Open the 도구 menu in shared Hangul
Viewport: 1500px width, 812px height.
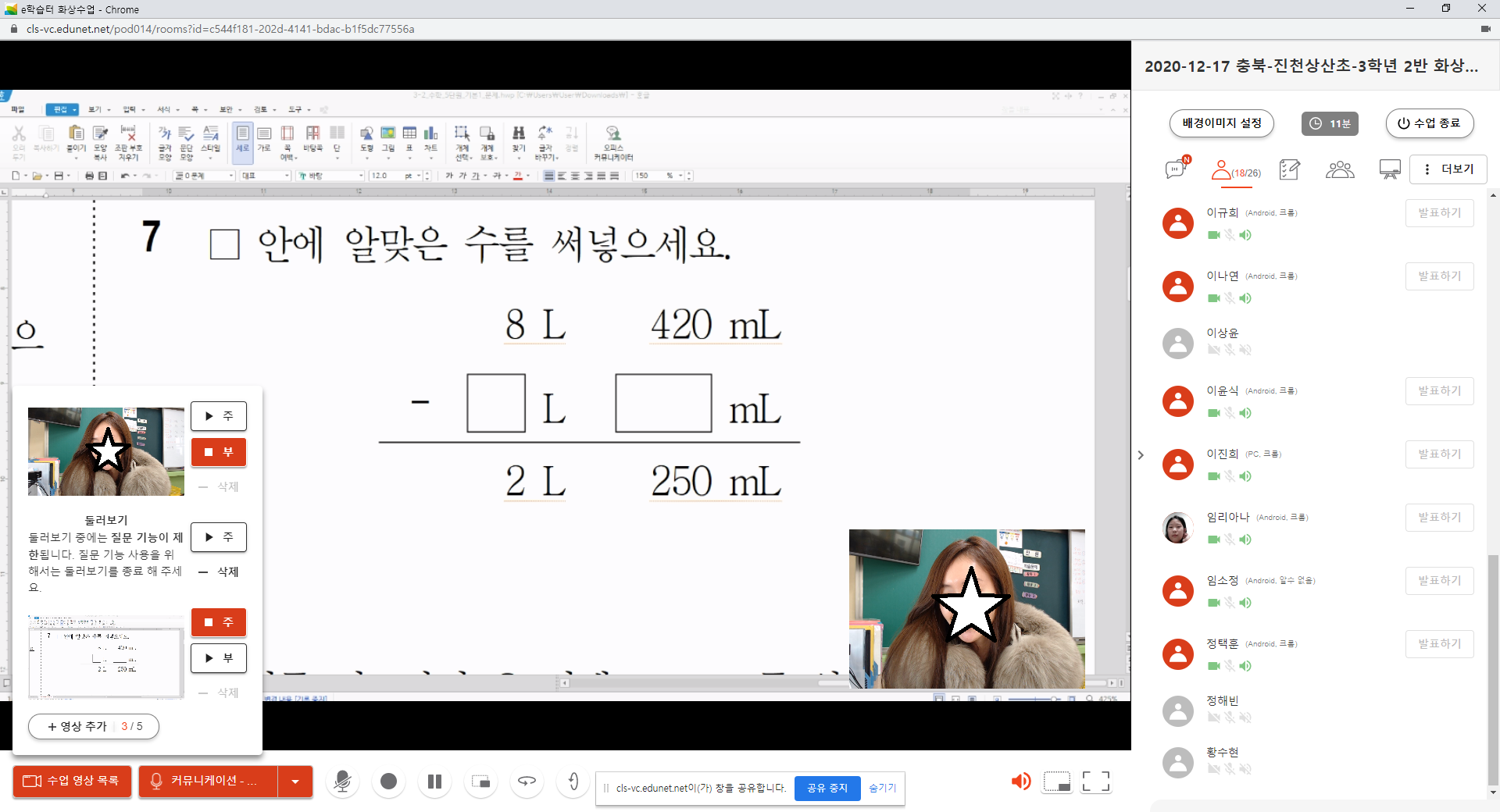pyautogui.click(x=298, y=109)
